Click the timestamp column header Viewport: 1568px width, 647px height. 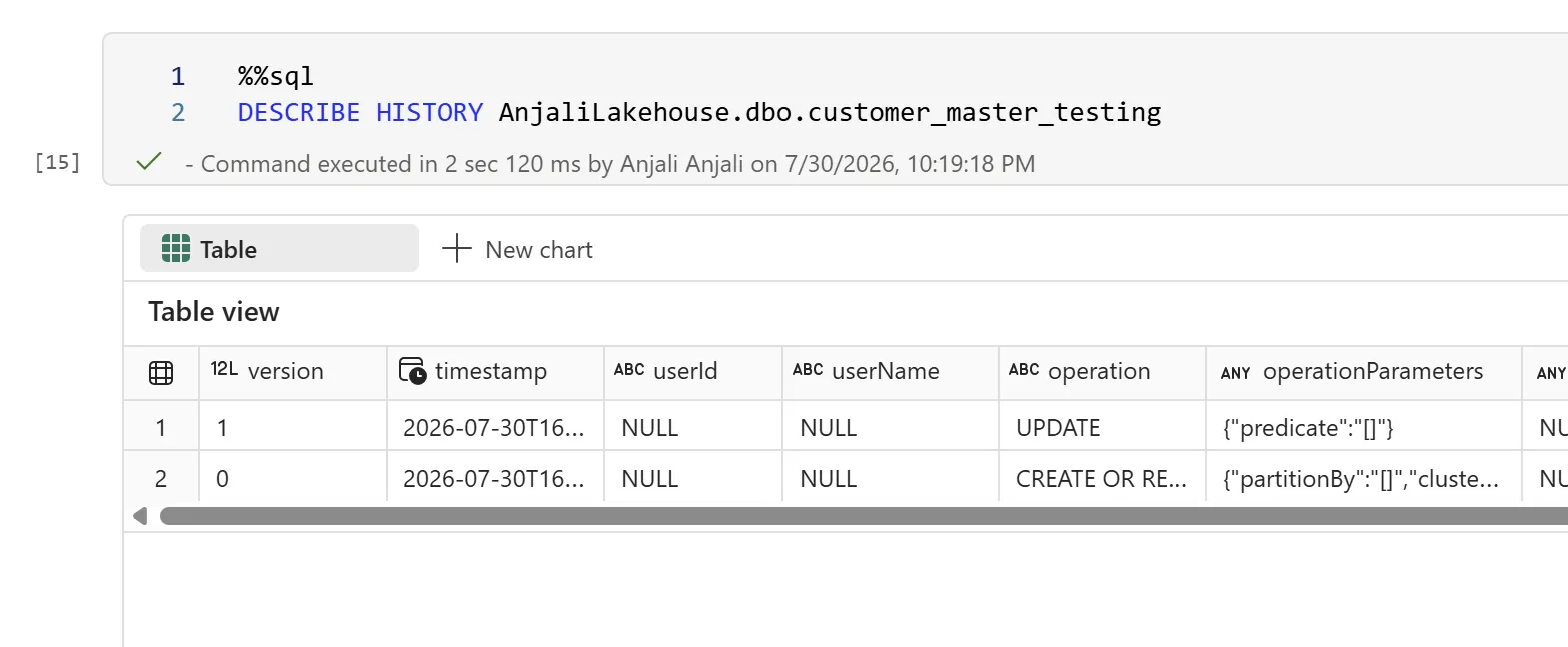495,372
